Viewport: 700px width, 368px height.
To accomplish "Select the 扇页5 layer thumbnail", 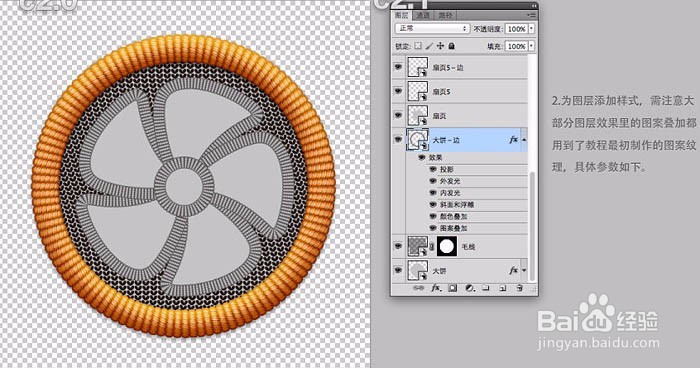I will click(418, 91).
